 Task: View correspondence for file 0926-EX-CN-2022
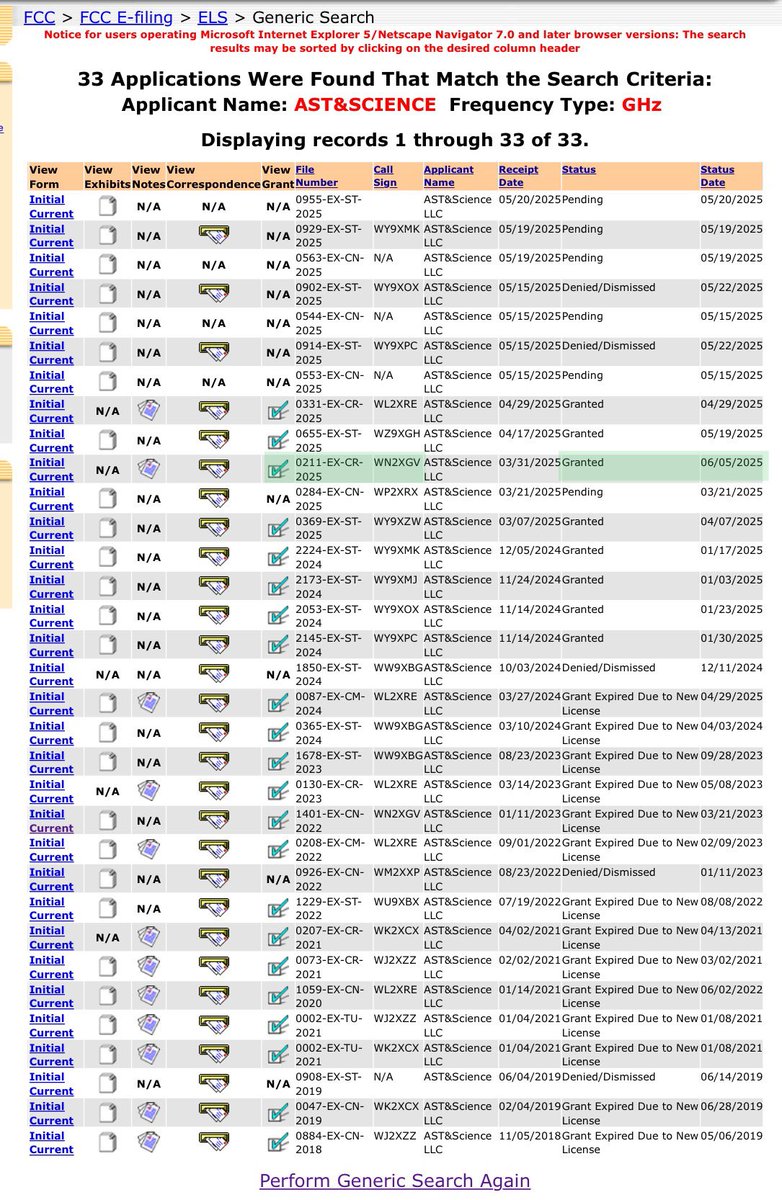(x=213, y=879)
